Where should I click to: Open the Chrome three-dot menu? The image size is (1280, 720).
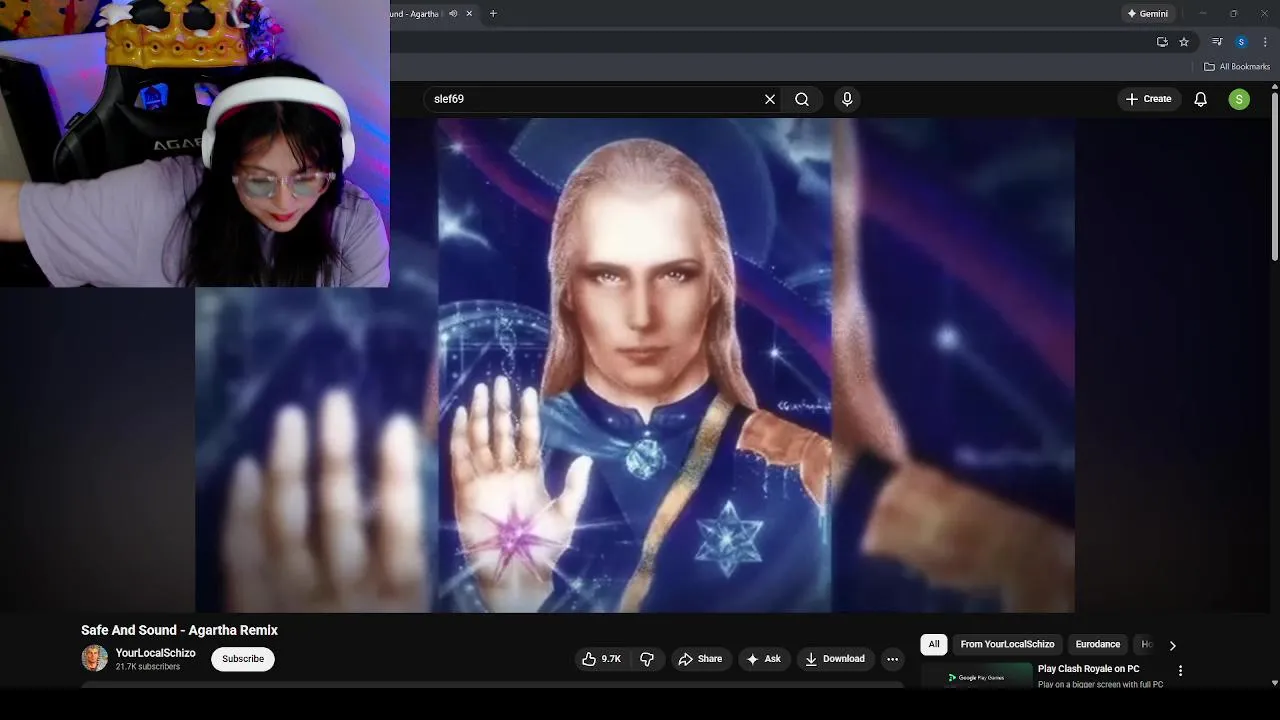click(1265, 42)
